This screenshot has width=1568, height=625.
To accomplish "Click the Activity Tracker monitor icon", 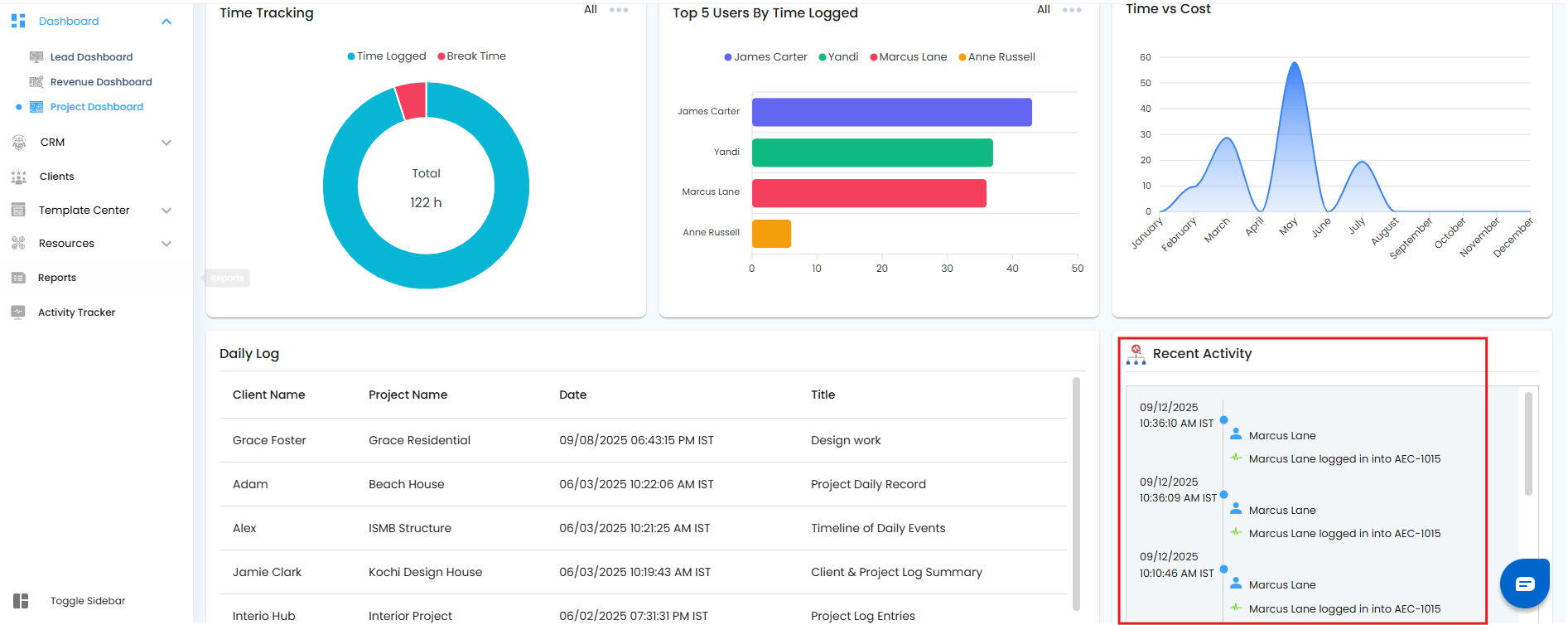I will pyautogui.click(x=18, y=312).
